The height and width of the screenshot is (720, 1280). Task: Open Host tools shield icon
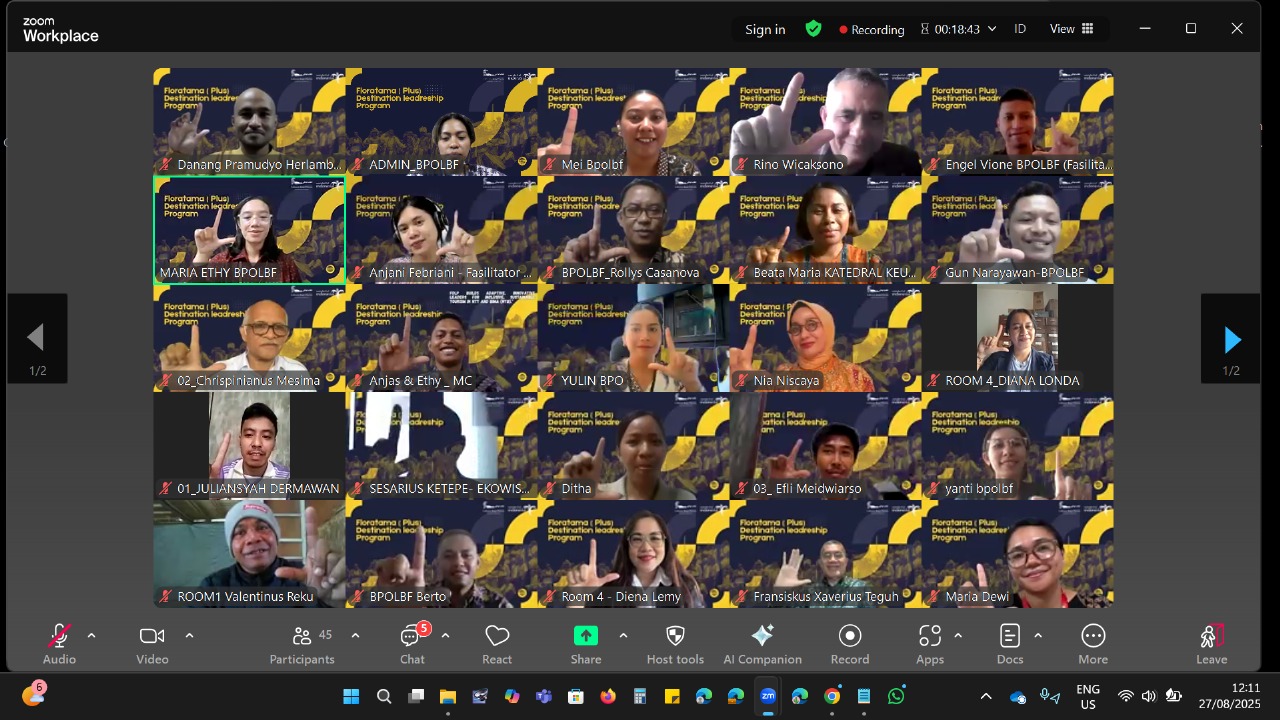click(x=675, y=643)
